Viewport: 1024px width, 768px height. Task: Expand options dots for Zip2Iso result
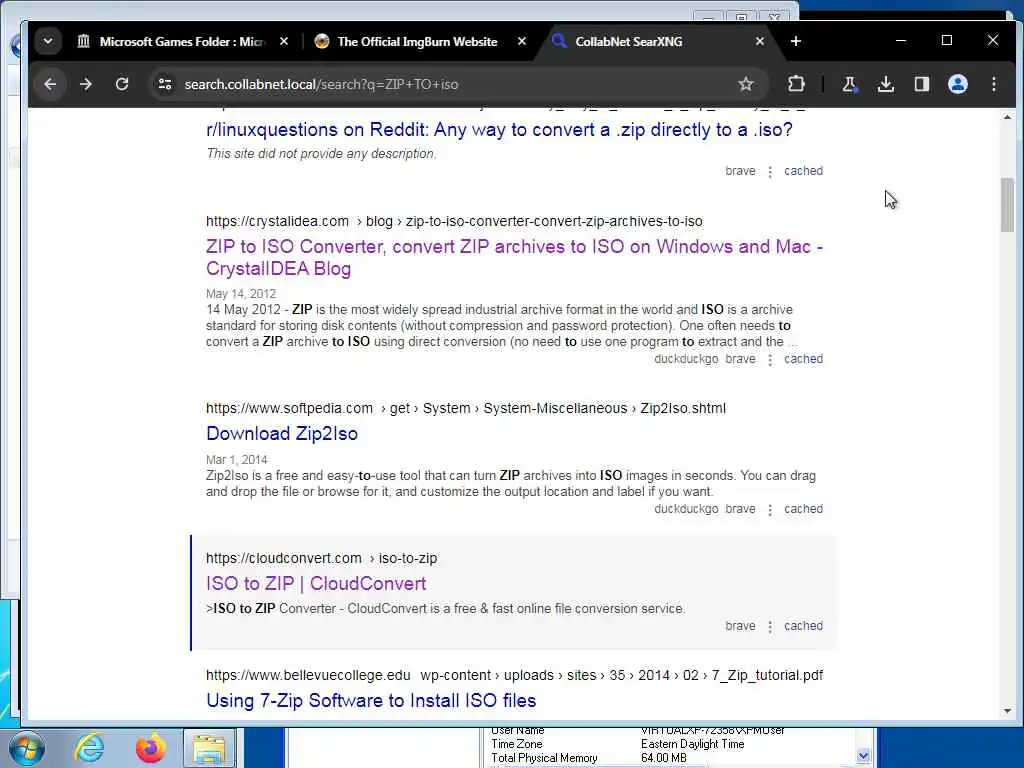tap(770, 510)
